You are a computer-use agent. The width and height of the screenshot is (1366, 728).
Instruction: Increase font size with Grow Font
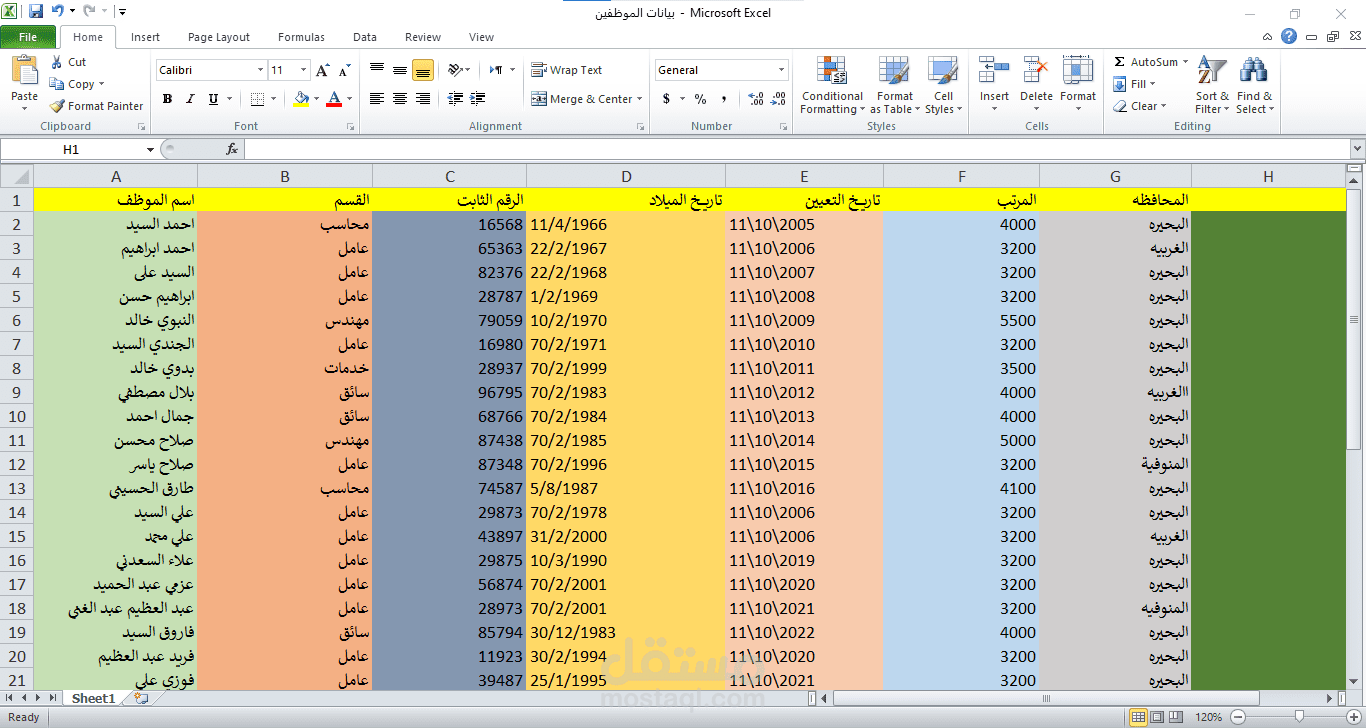pyautogui.click(x=322, y=70)
